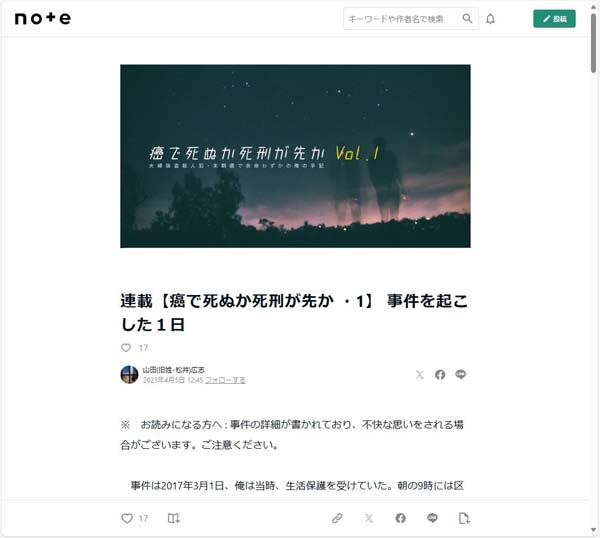Click the scrollbar down arrow

(x=593, y=530)
